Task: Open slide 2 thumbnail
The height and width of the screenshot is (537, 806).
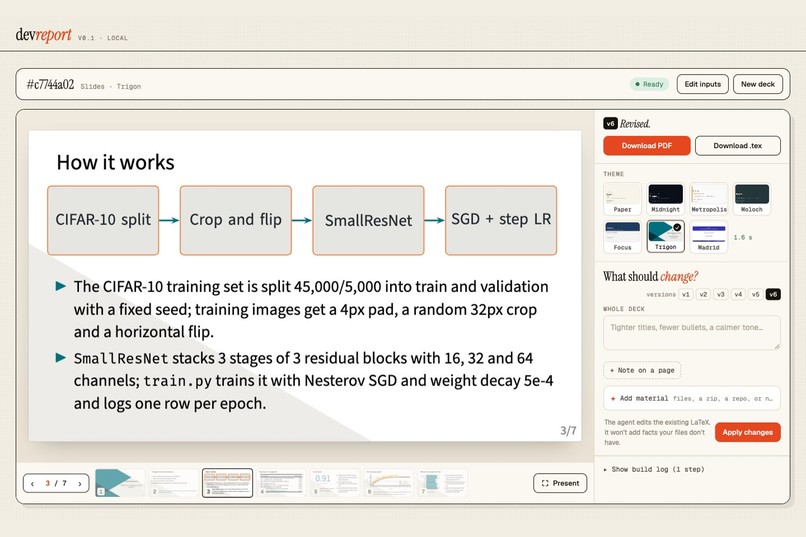Action: [x=174, y=483]
